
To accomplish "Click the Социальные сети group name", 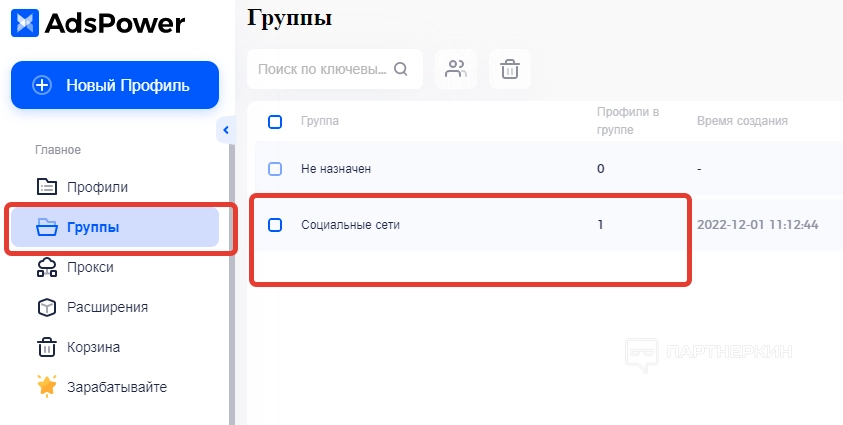I will [x=350, y=225].
